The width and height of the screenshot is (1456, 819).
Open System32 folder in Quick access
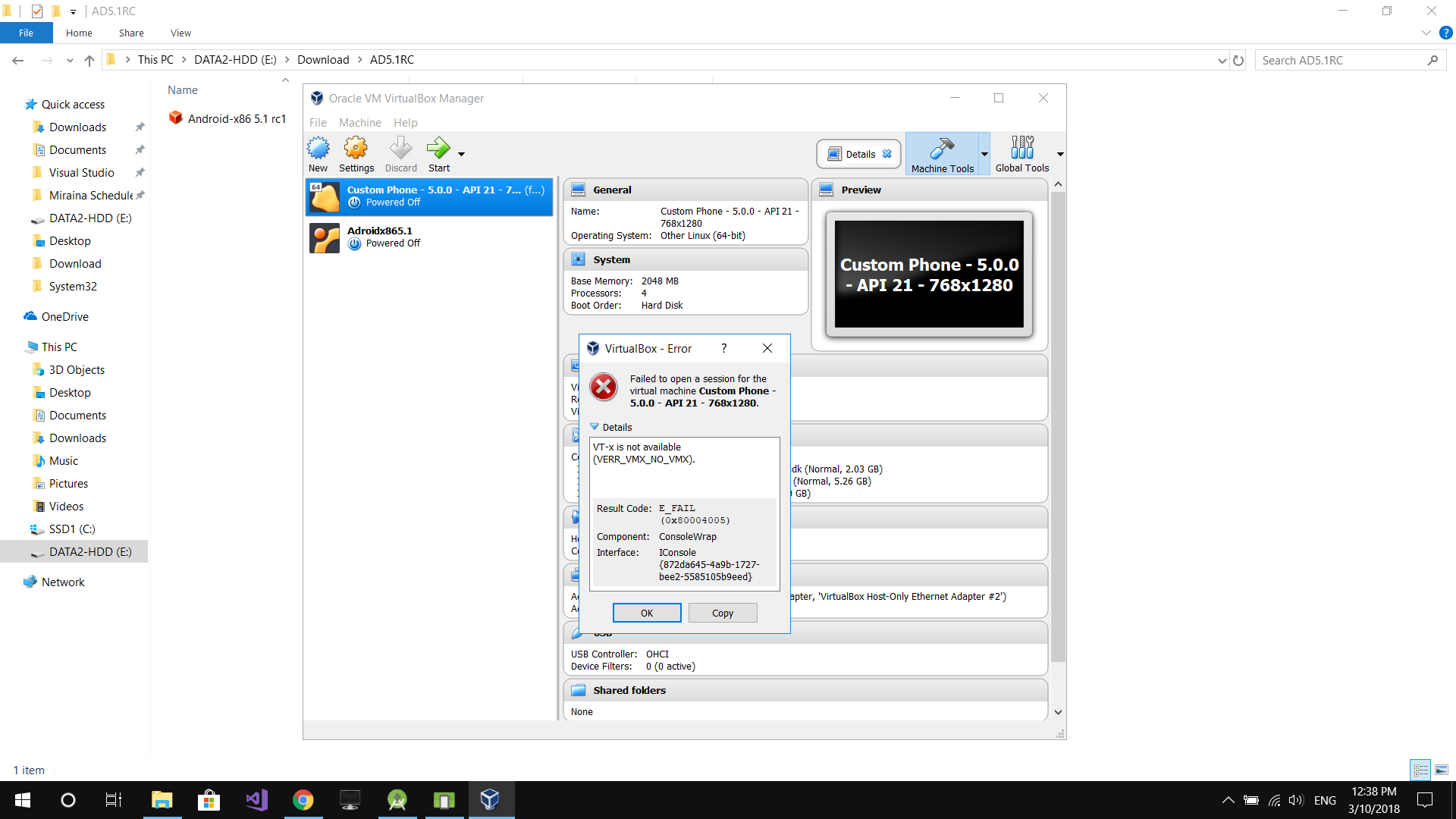pos(73,286)
